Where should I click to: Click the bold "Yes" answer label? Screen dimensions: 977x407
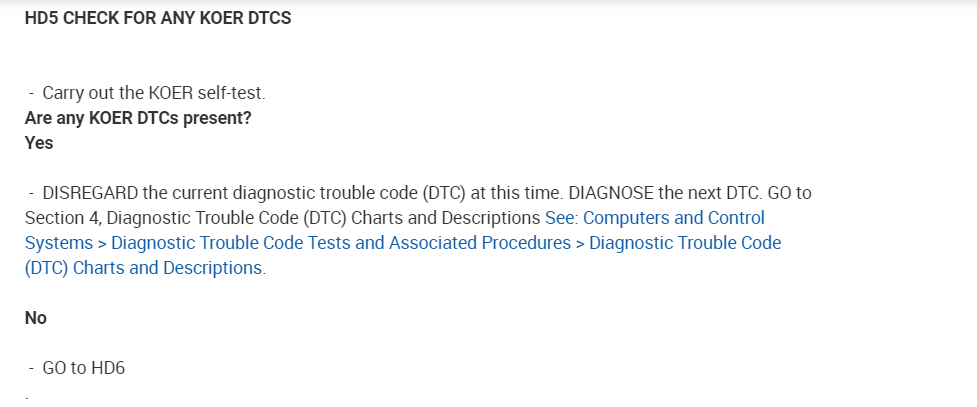click(39, 143)
